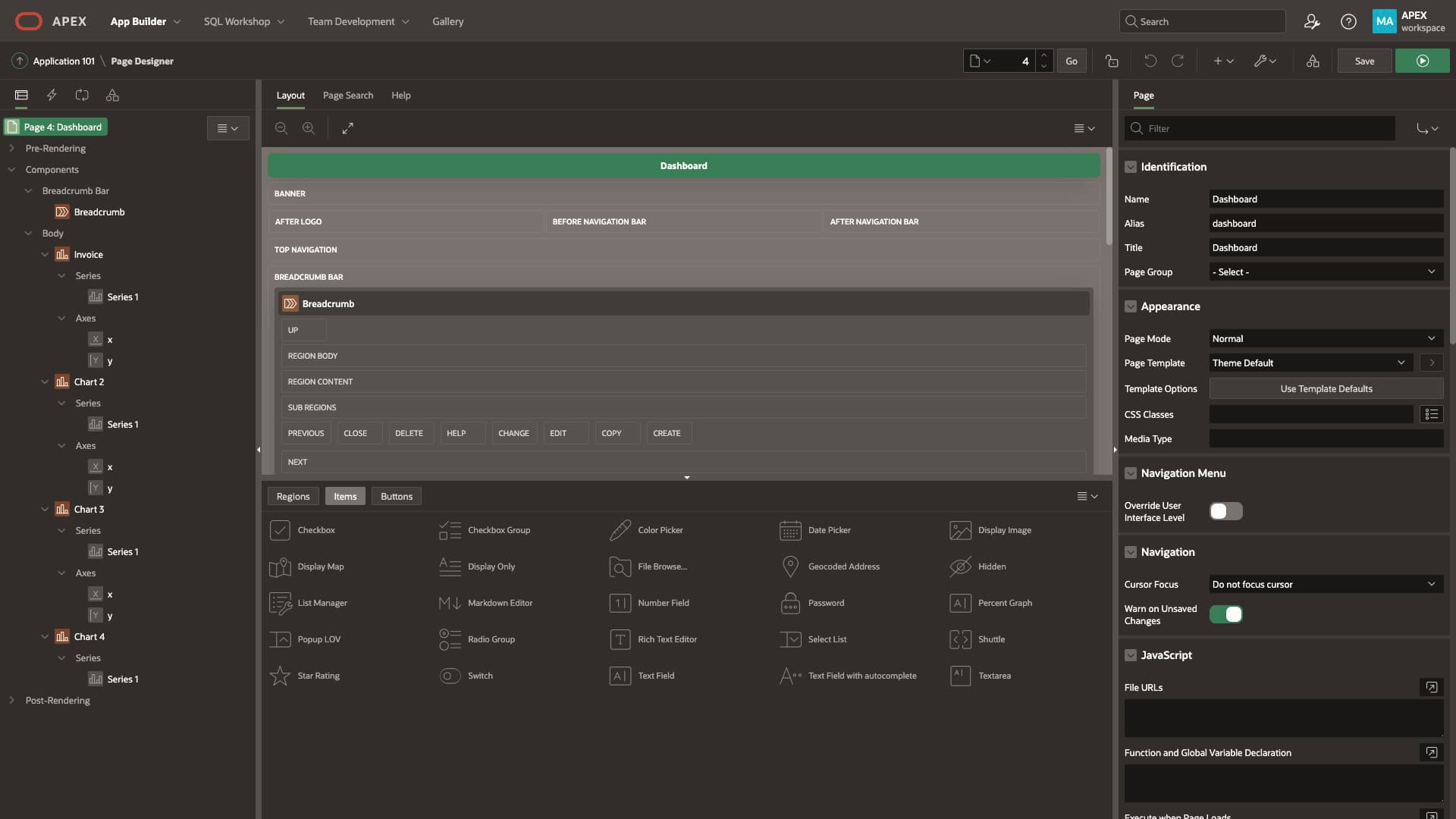Select the Buttons tab in bottom panel

(x=396, y=496)
